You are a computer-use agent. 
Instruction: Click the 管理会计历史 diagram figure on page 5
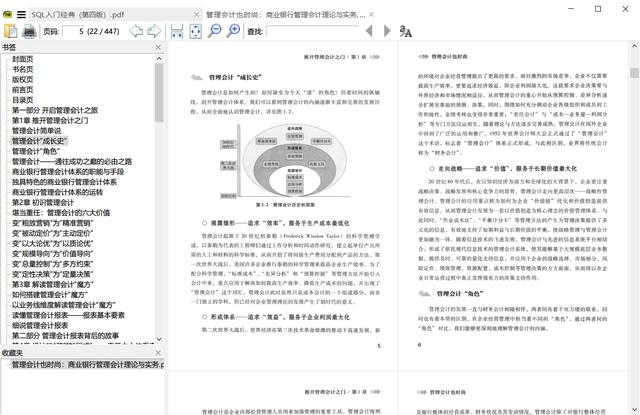click(285, 162)
